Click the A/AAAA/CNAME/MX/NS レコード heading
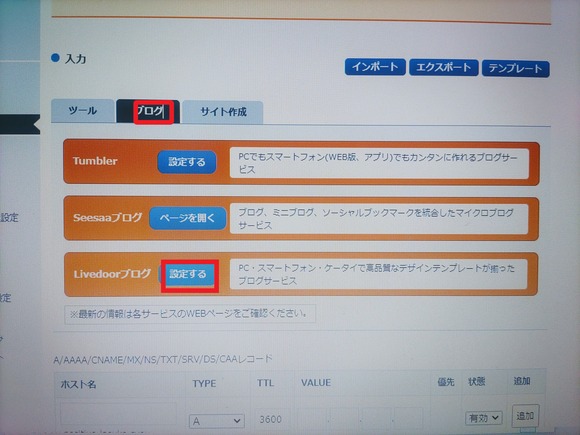Screen dimensions: 580x435 163,359
